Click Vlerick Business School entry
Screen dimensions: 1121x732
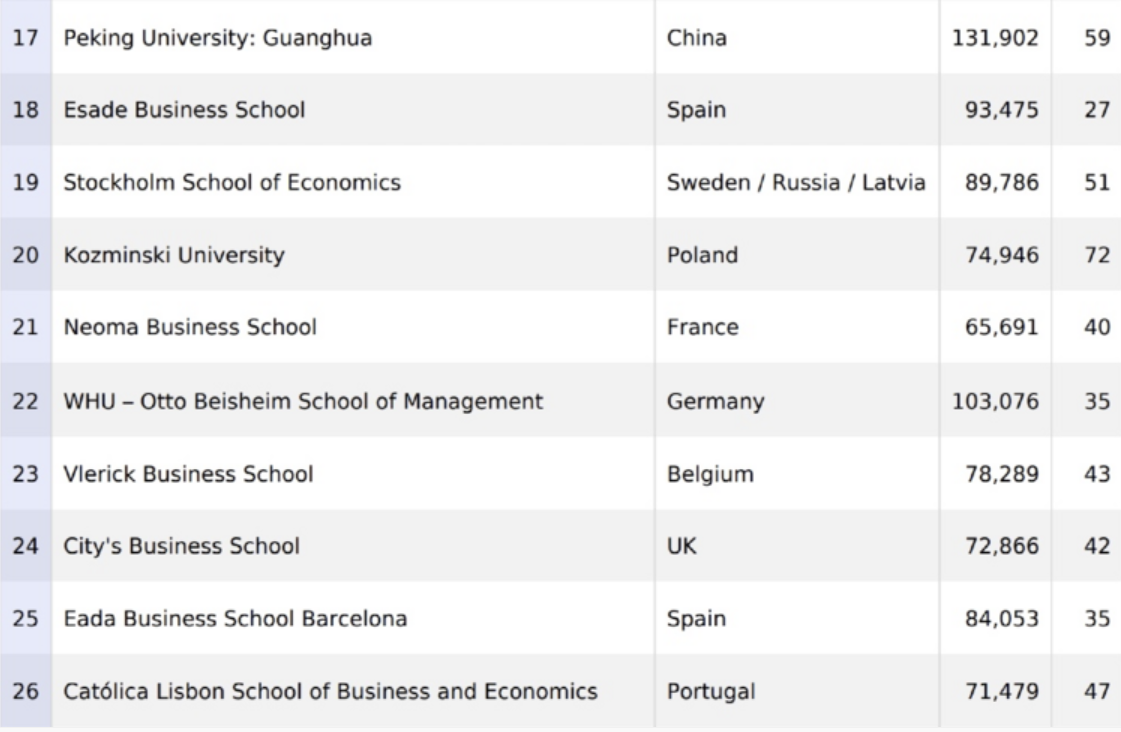point(188,474)
